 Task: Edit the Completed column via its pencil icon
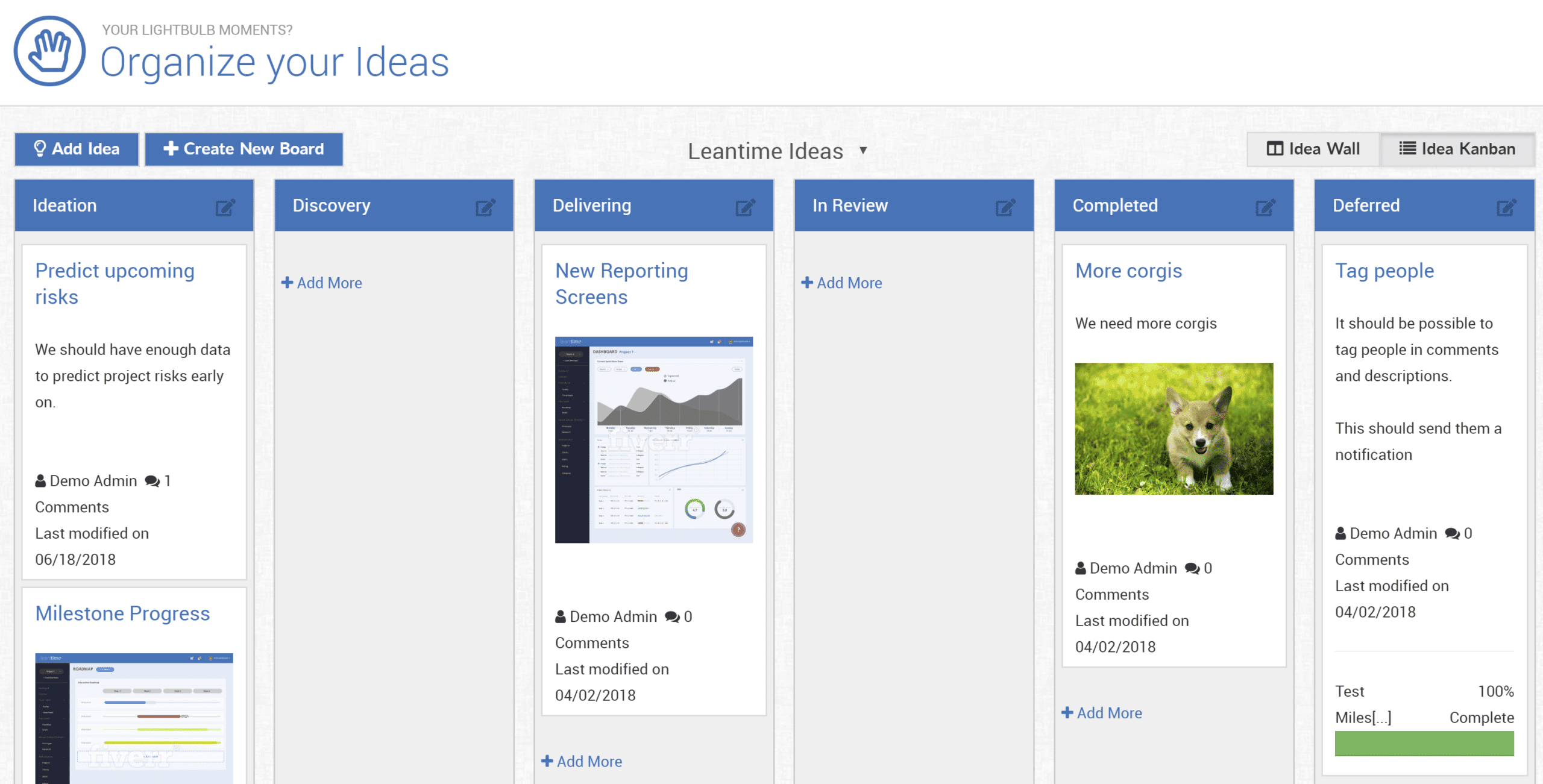pos(1266,207)
